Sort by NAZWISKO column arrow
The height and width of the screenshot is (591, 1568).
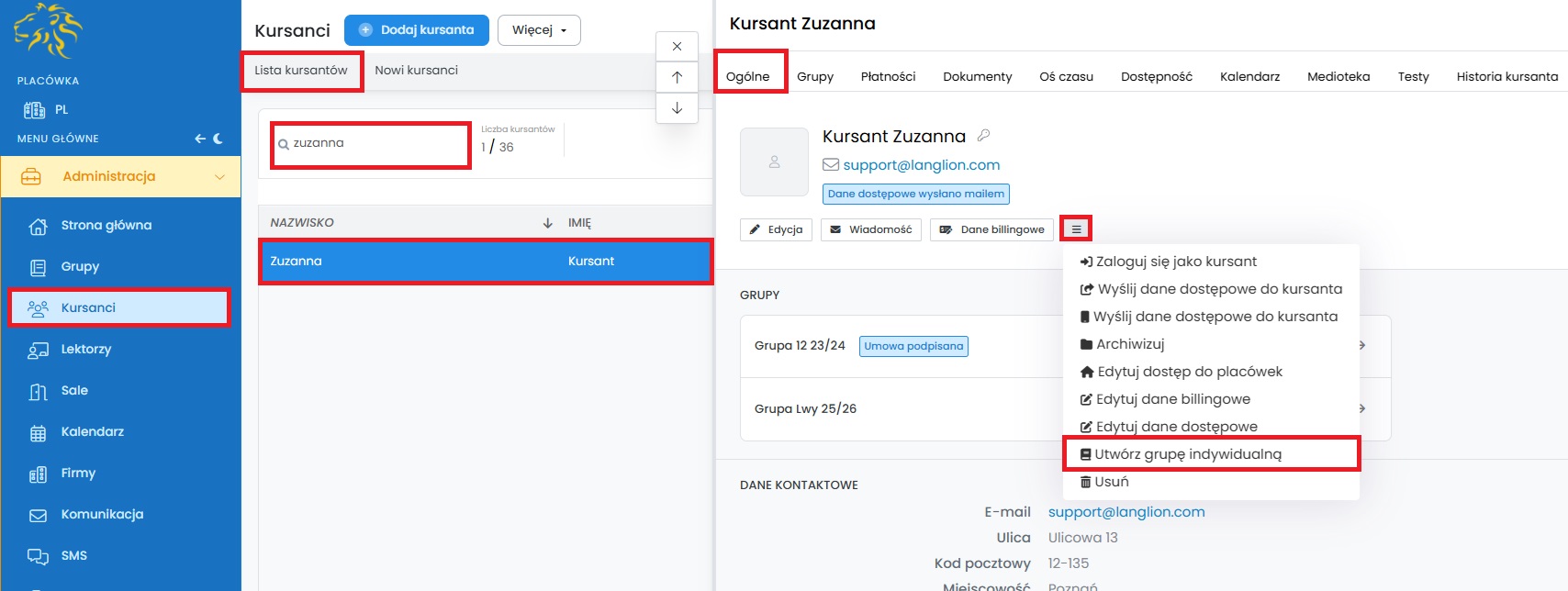click(548, 223)
